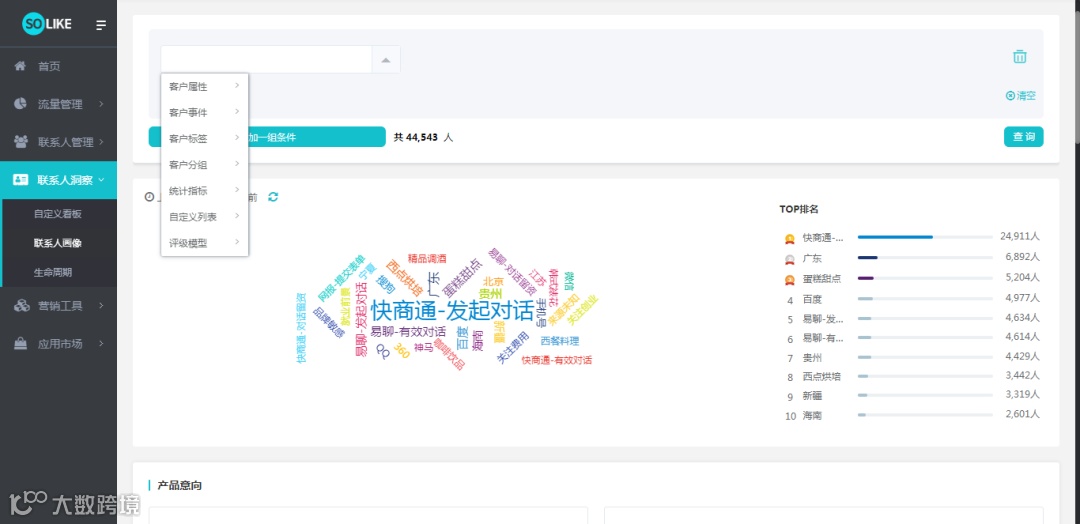The width and height of the screenshot is (1080, 524).
Task: Expand 统计指标 in the dropdown list
Action: (x=205, y=191)
